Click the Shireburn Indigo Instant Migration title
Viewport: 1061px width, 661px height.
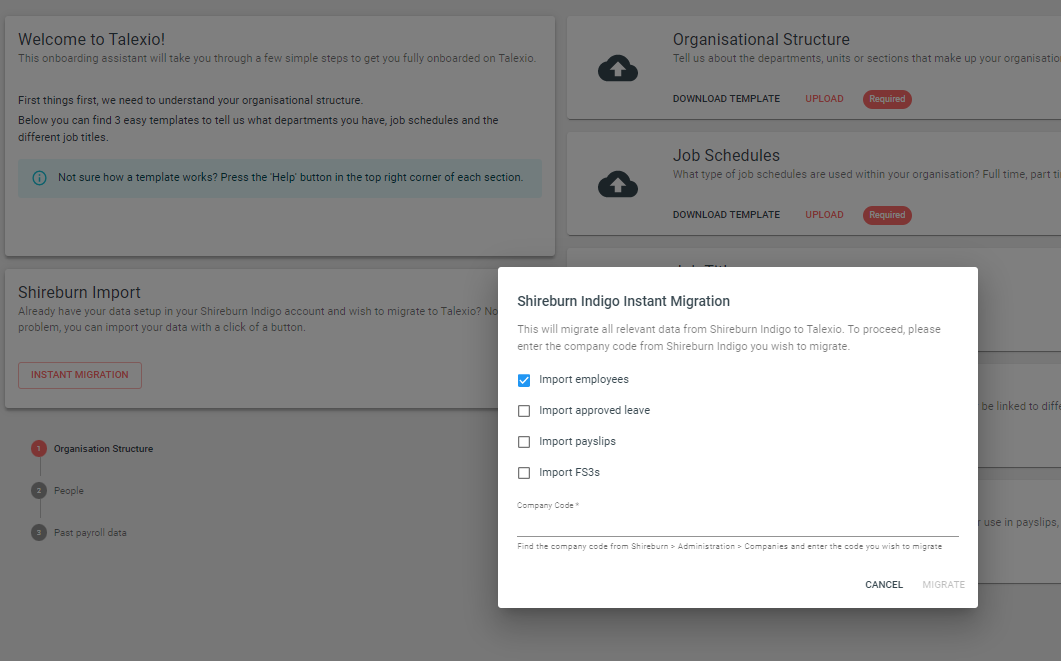(623, 302)
